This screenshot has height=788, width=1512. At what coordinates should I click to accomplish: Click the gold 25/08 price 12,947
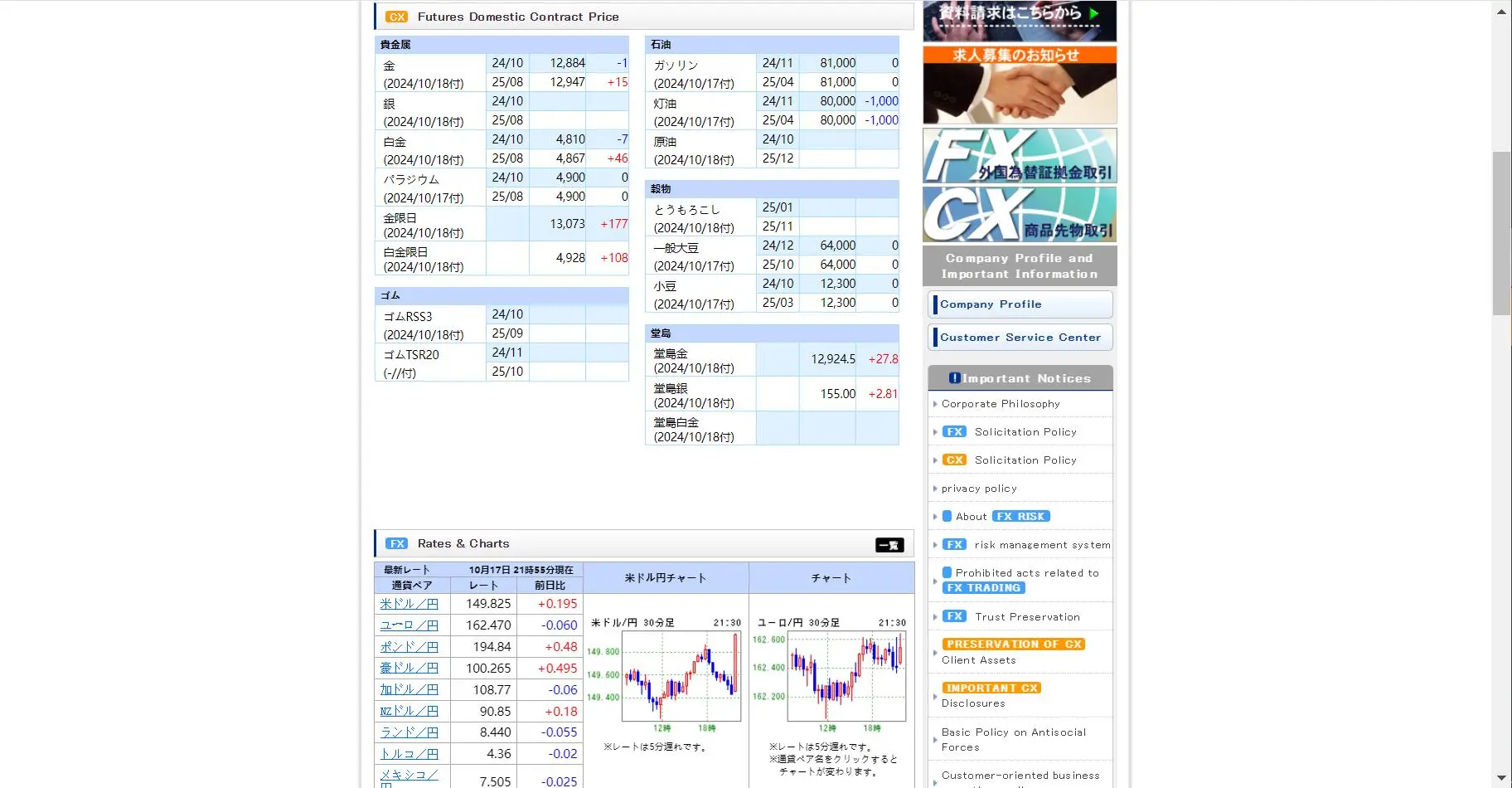click(x=568, y=82)
